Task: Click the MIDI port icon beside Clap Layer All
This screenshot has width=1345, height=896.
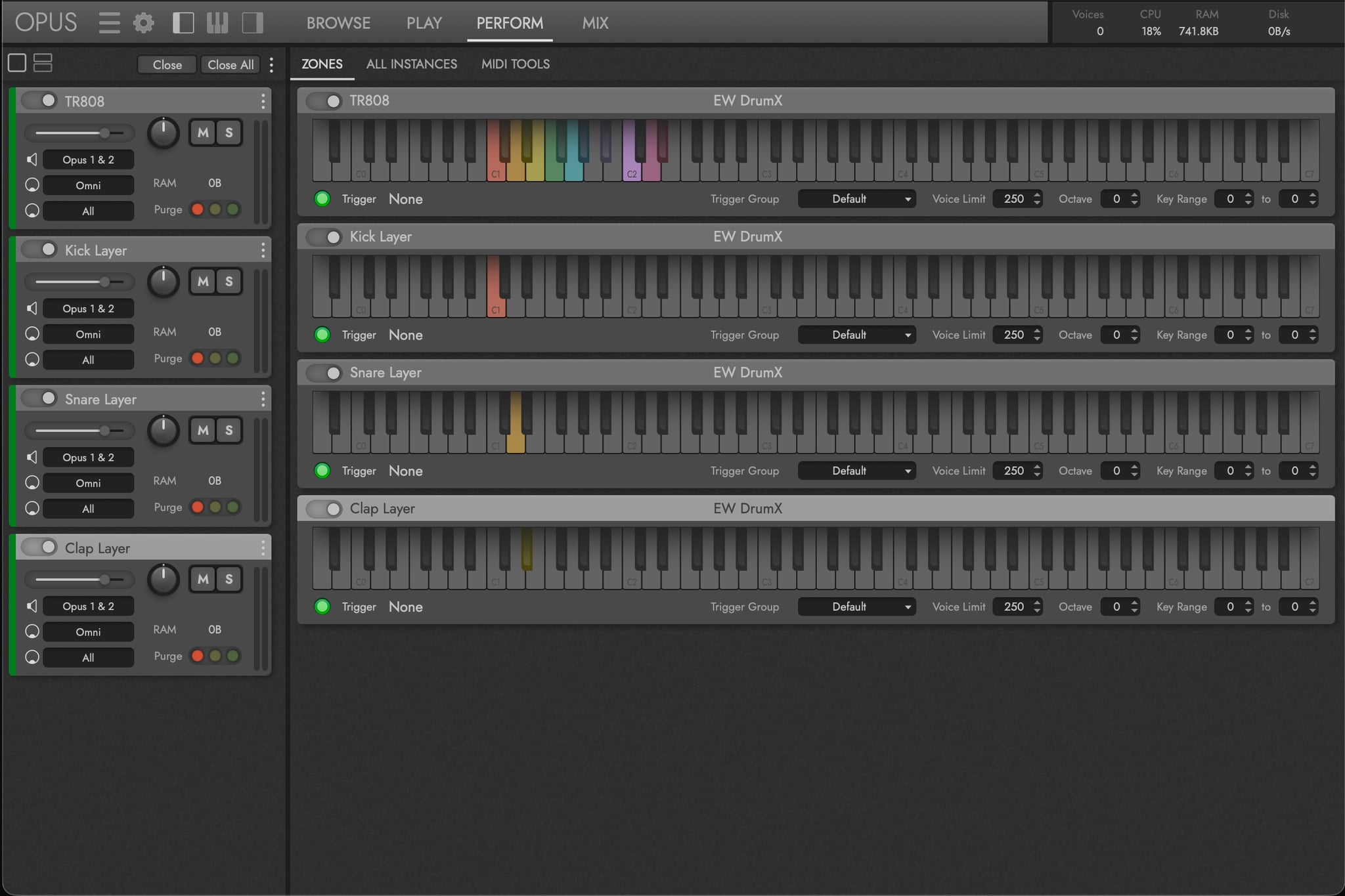Action: 32,657
